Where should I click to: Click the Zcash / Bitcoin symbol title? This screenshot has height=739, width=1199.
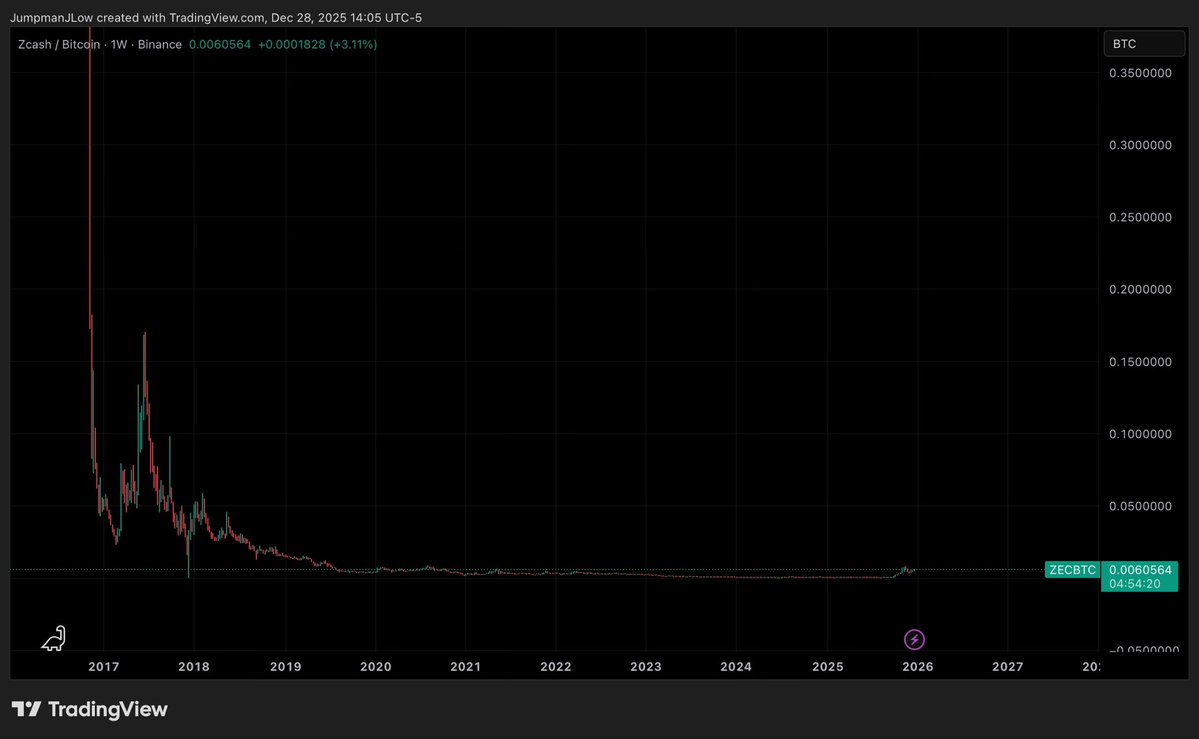click(x=59, y=44)
